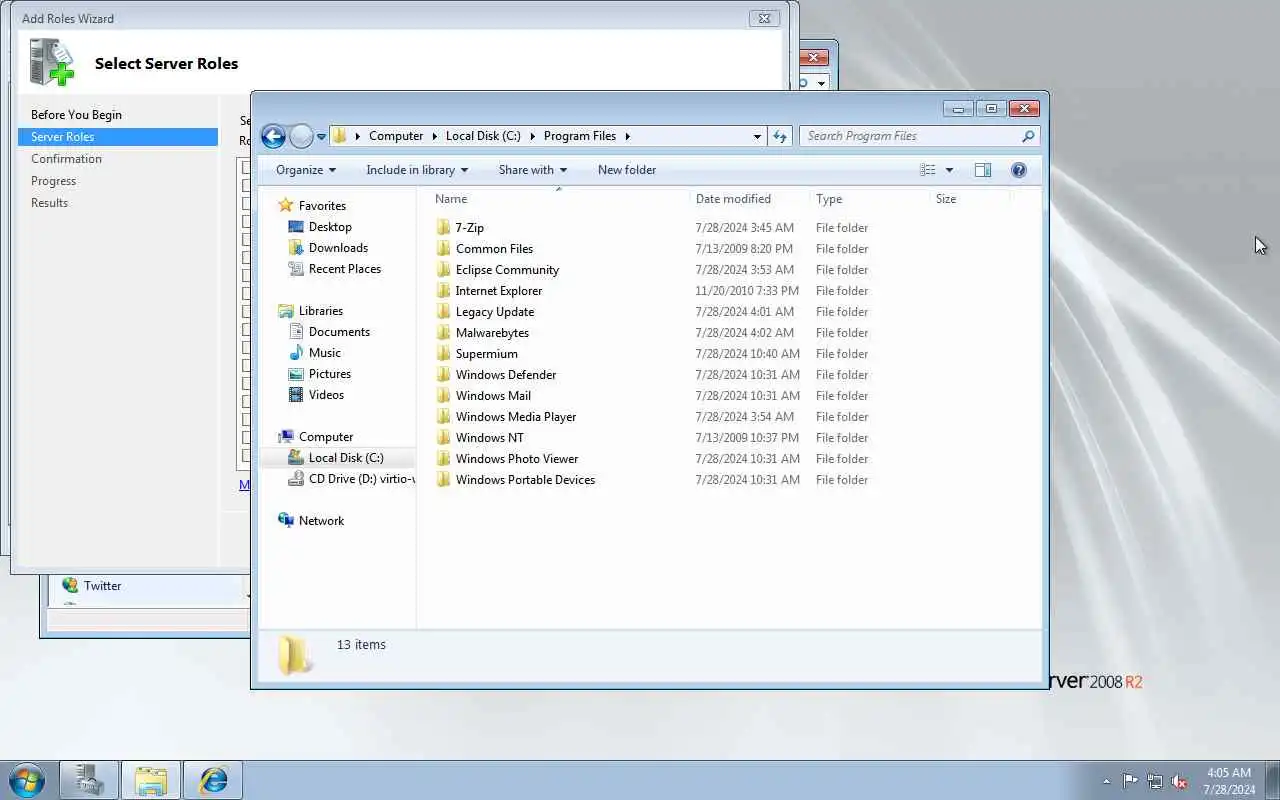Click the Windows Explorer taskbar icon
This screenshot has width=1280, height=800.
click(151, 780)
